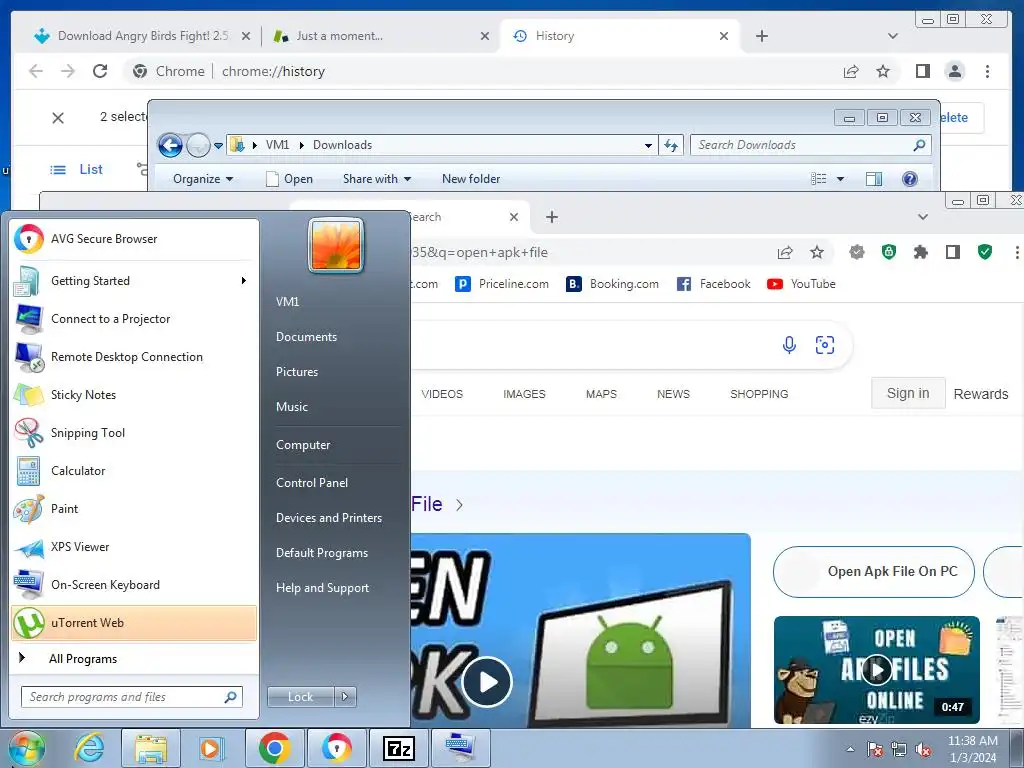Open YouTube bookmark

click(801, 284)
